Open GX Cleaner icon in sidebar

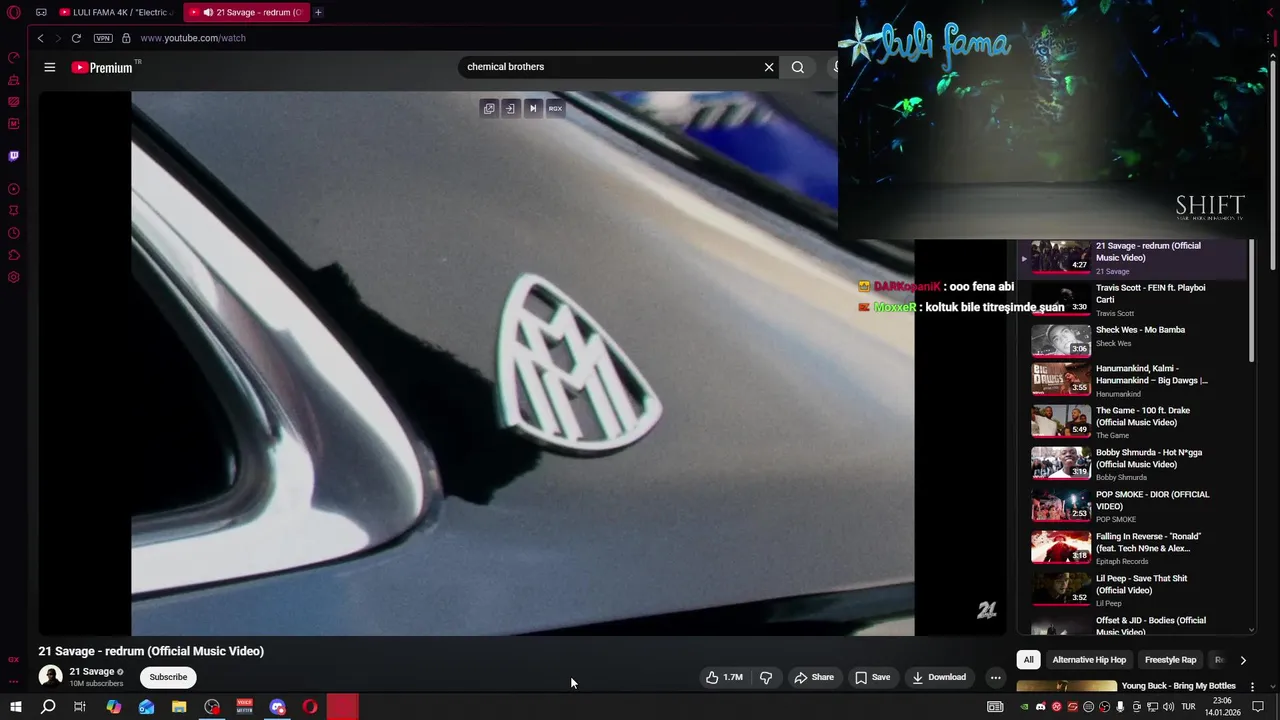(x=14, y=80)
